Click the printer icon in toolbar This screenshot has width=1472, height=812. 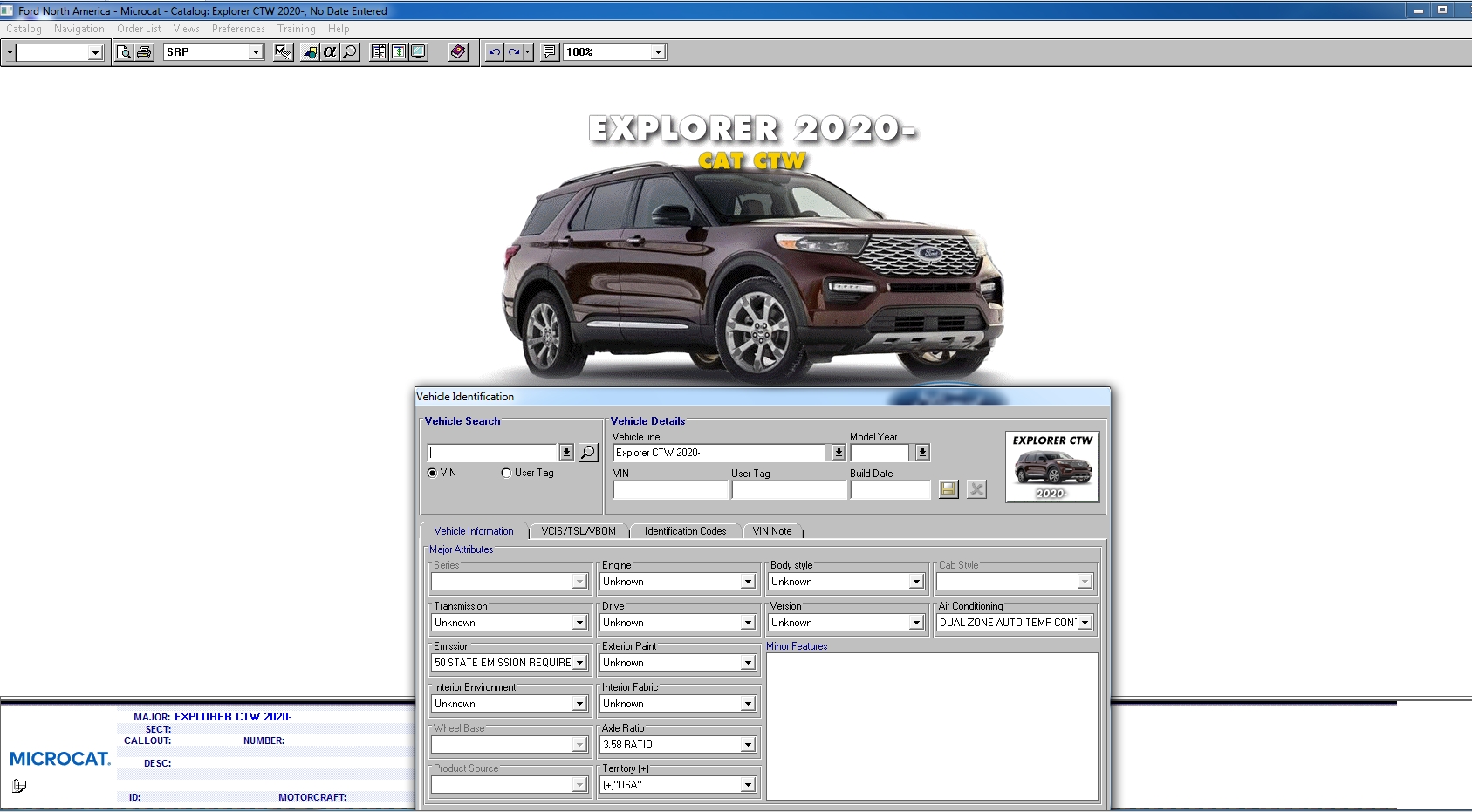click(144, 52)
